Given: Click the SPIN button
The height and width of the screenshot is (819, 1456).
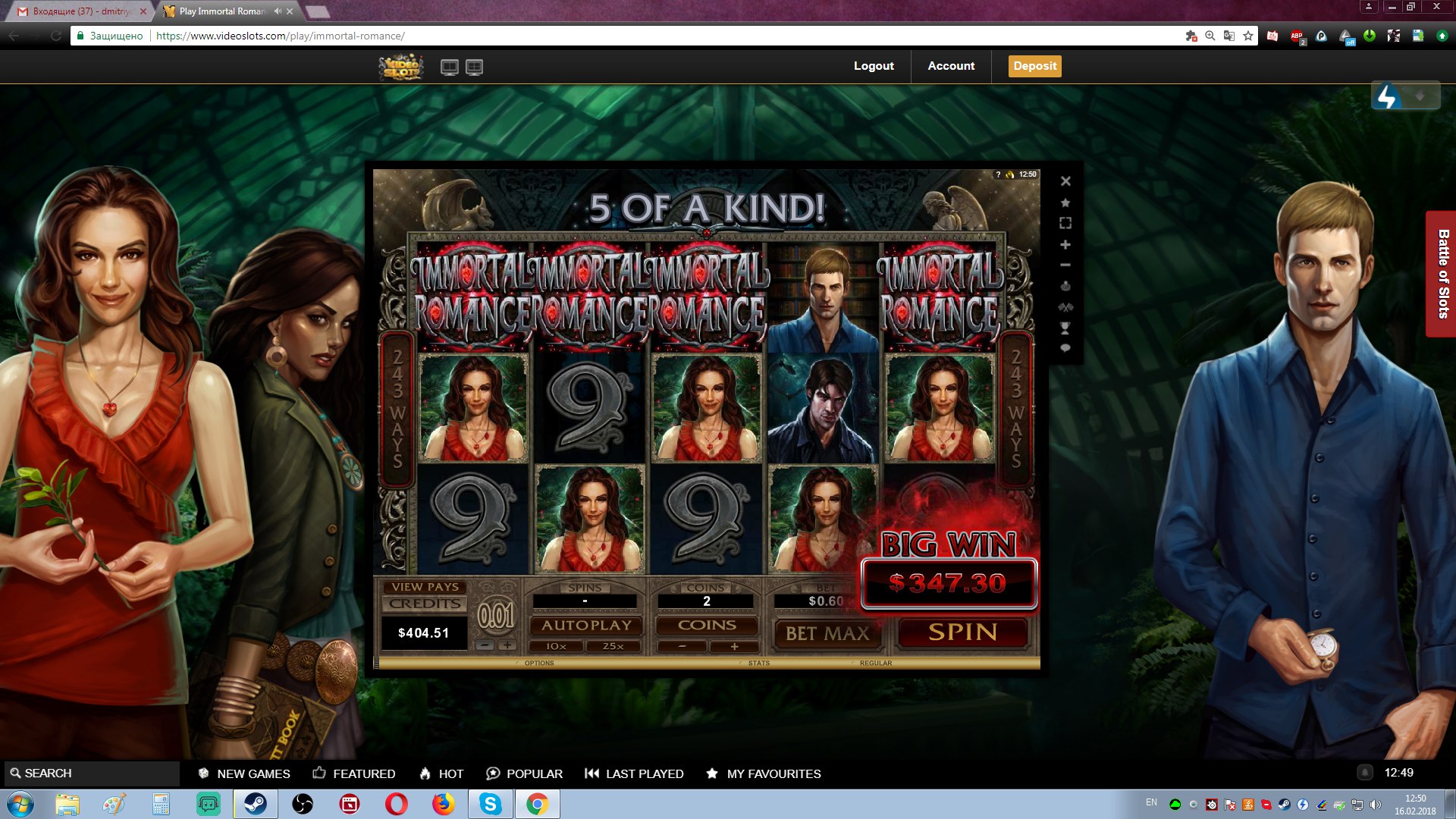Looking at the screenshot, I should point(963,632).
